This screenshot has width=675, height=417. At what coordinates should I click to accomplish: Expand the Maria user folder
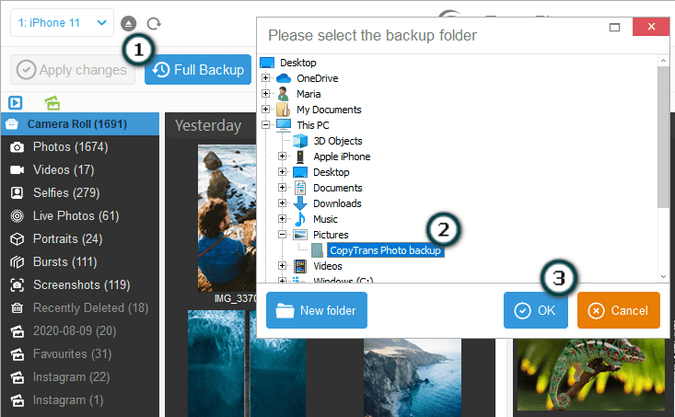coord(266,93)
